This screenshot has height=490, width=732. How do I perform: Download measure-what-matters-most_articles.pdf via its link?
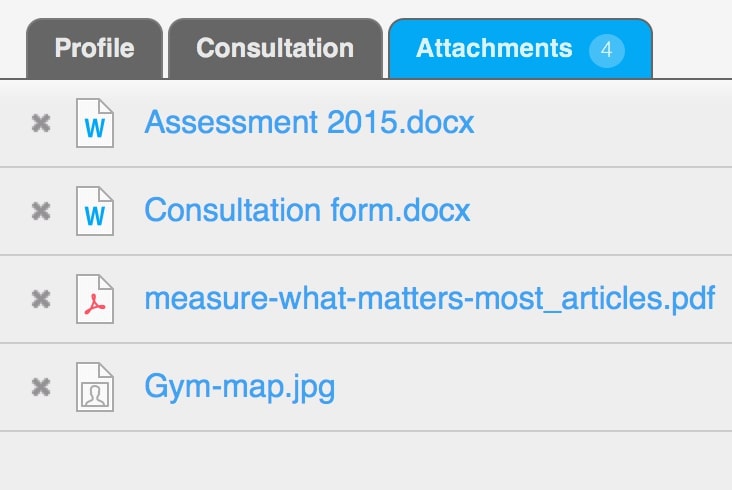coord(429,299)
